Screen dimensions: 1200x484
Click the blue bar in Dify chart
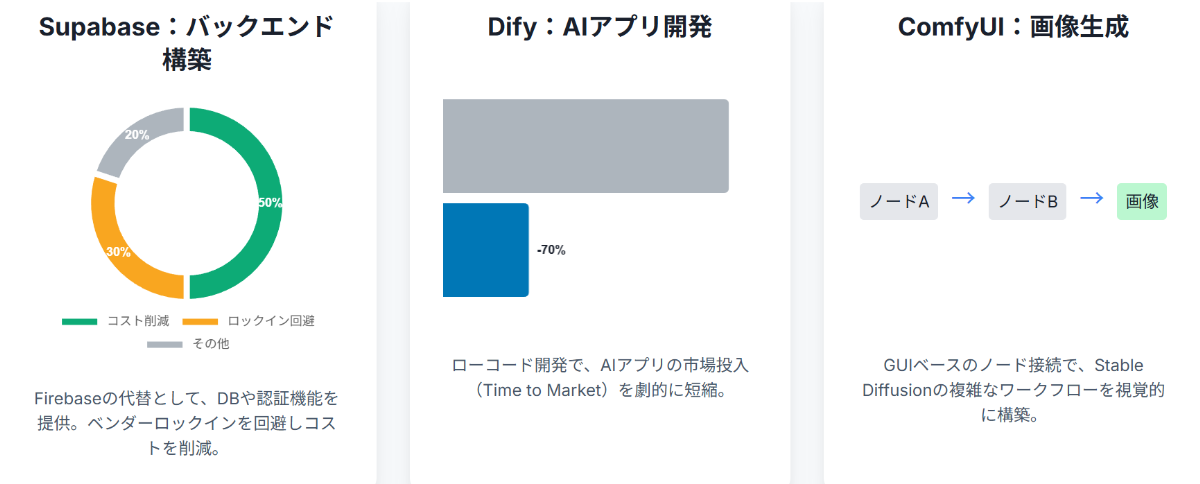(485, 250)
